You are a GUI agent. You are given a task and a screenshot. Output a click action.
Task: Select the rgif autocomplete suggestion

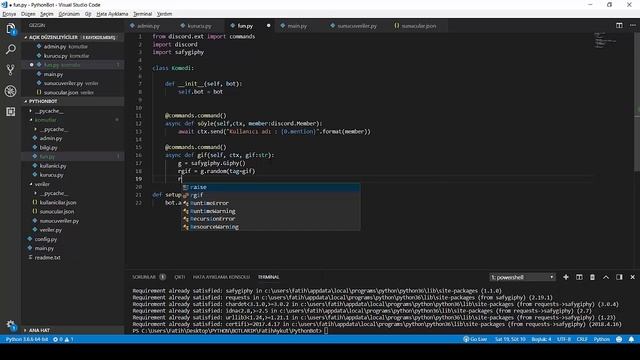[271, 195]
